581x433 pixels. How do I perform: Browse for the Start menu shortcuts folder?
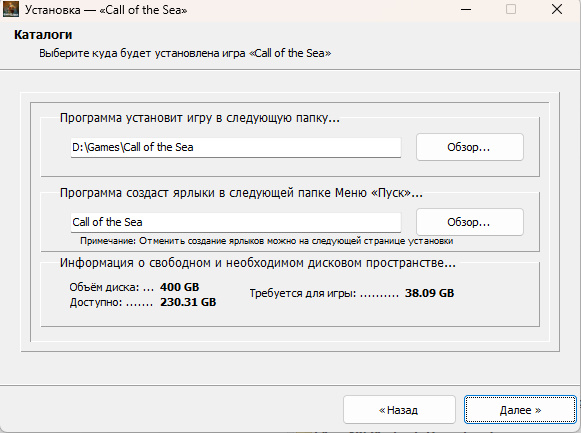tap(469, 222)
